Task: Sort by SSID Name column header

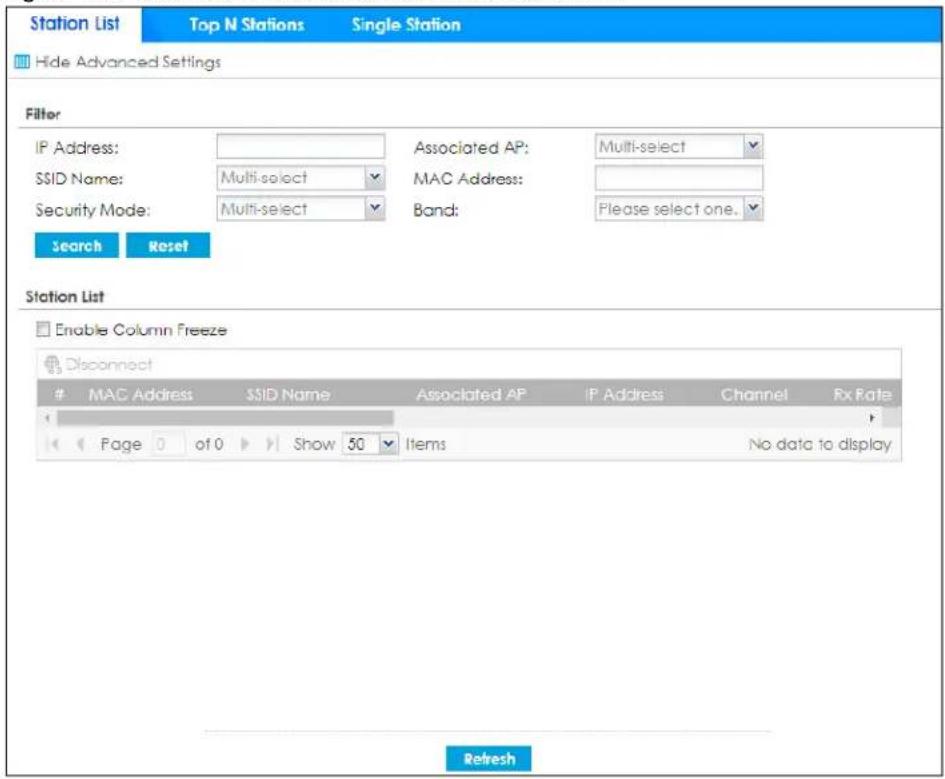Action: (288, 395)
